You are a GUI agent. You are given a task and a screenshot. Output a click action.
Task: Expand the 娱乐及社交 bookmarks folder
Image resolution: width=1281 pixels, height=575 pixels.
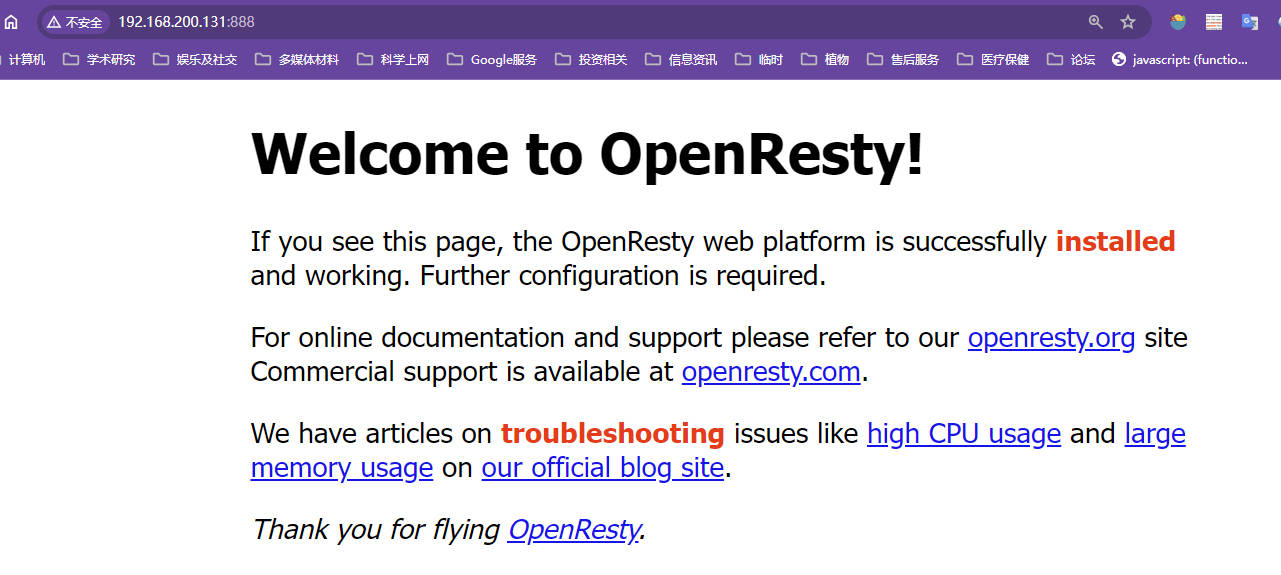point(195,60)
